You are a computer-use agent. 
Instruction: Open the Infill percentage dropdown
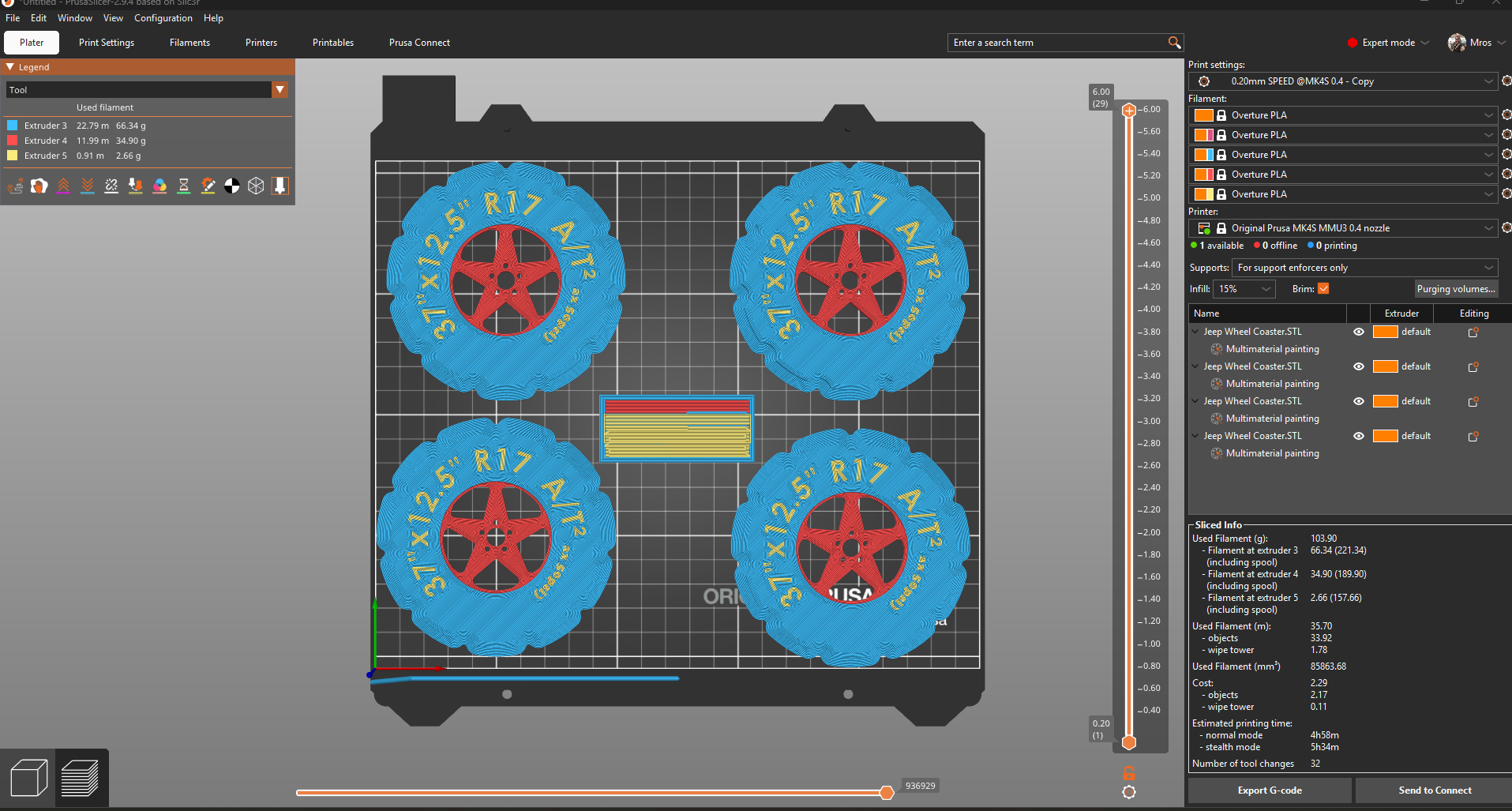[1244, 289]
